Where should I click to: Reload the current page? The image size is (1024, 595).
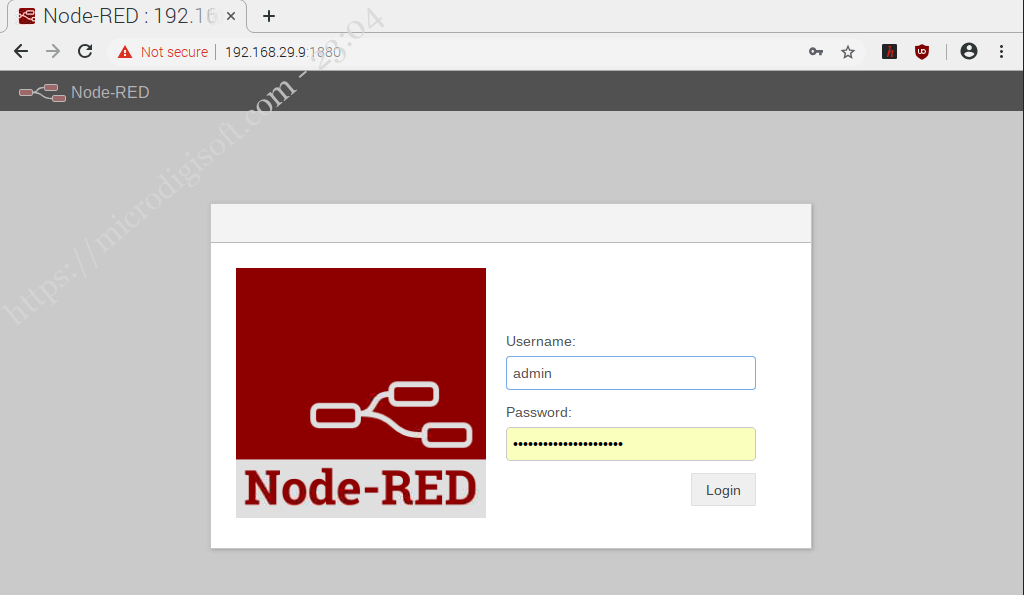(x=84, y=51)
